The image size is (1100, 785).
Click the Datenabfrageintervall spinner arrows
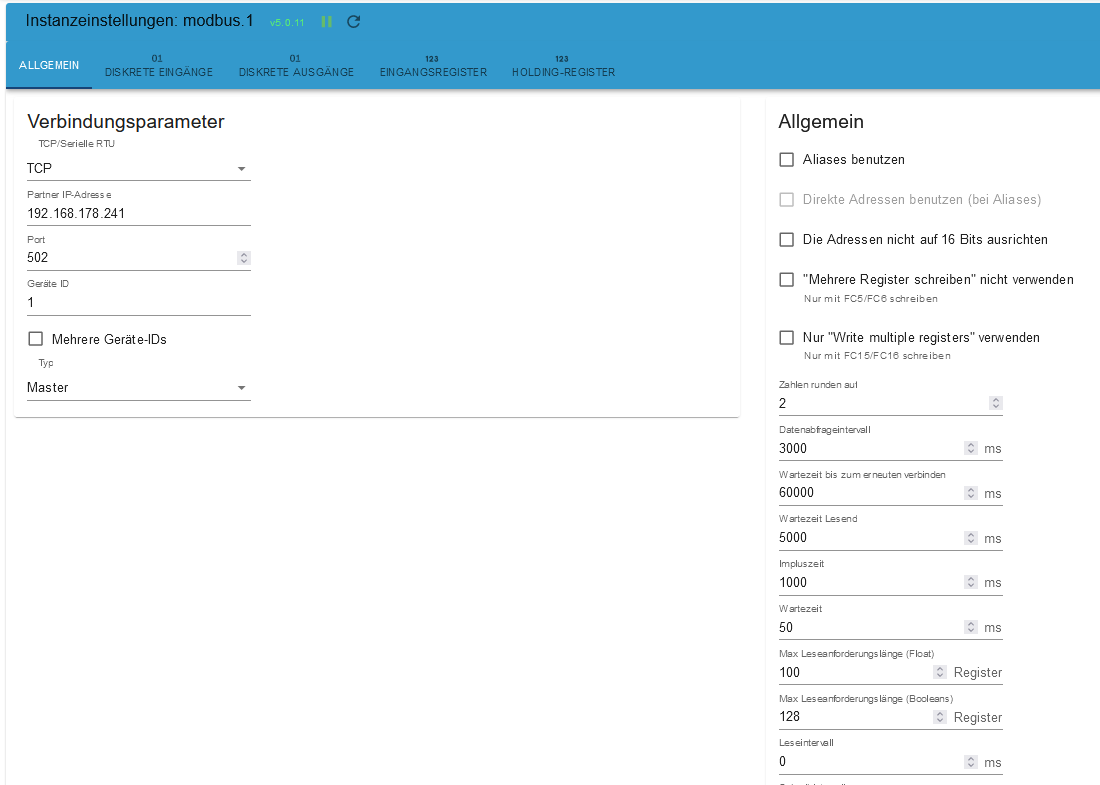tap(970, 449)
